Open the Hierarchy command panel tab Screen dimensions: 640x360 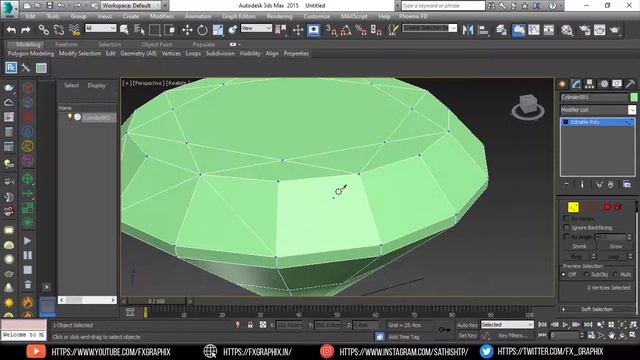pos(589,84)
